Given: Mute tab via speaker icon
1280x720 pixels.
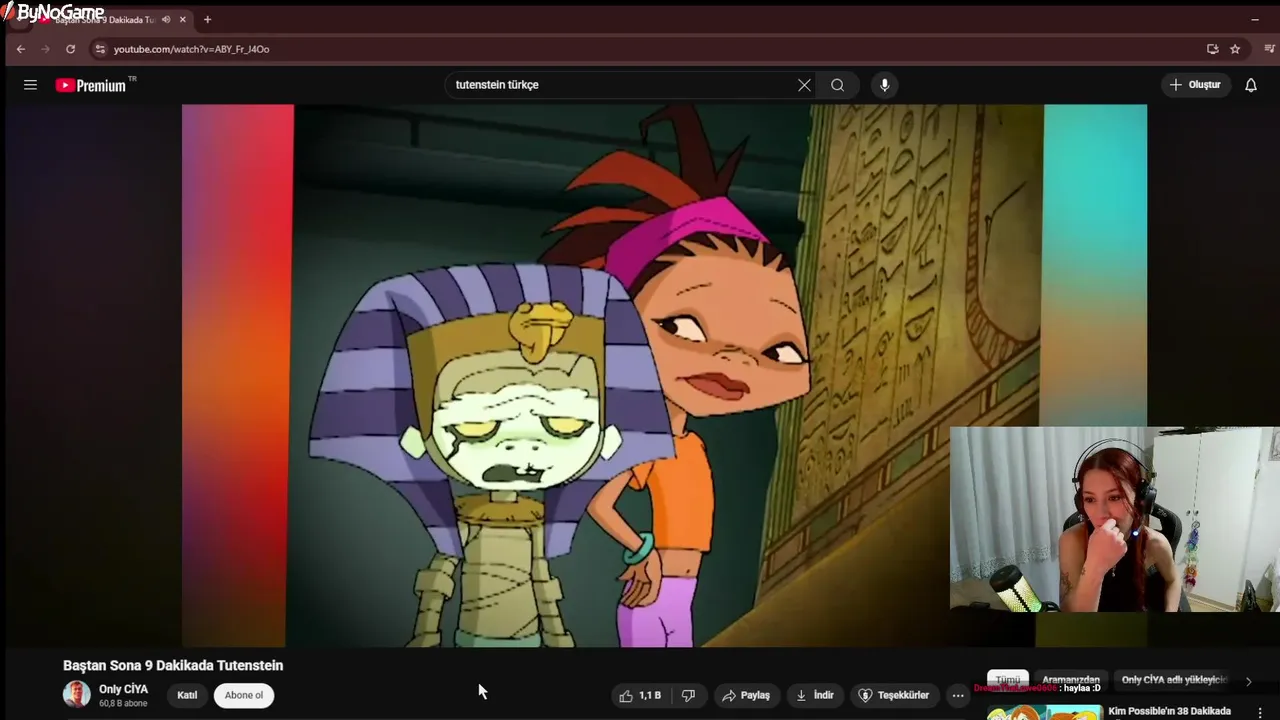Looking at the screenshot, I should point(166,19).
